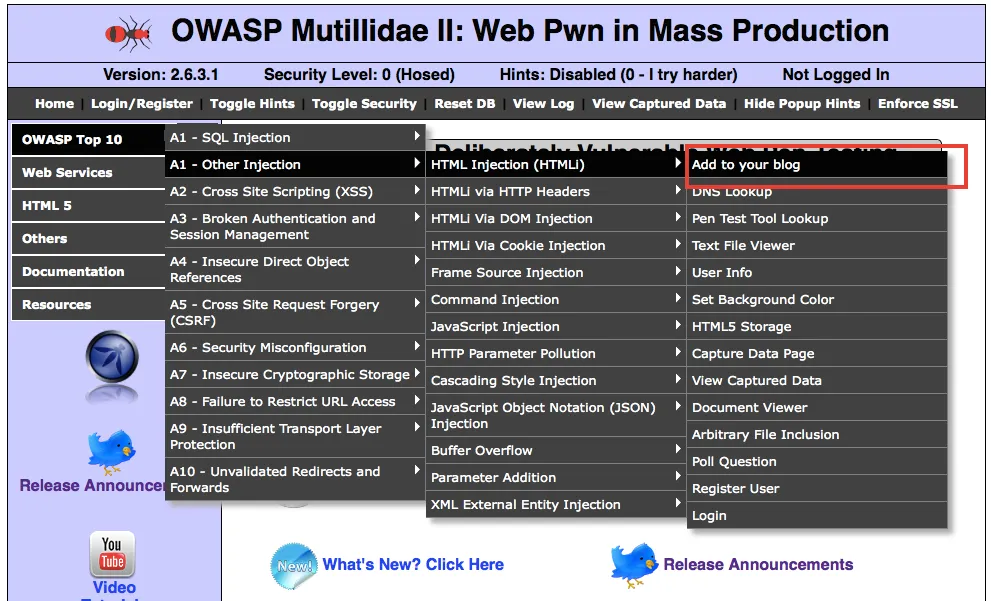Open the Login/Register page
This screenshot has width=991, height=601.
click(x=142, y=104)
